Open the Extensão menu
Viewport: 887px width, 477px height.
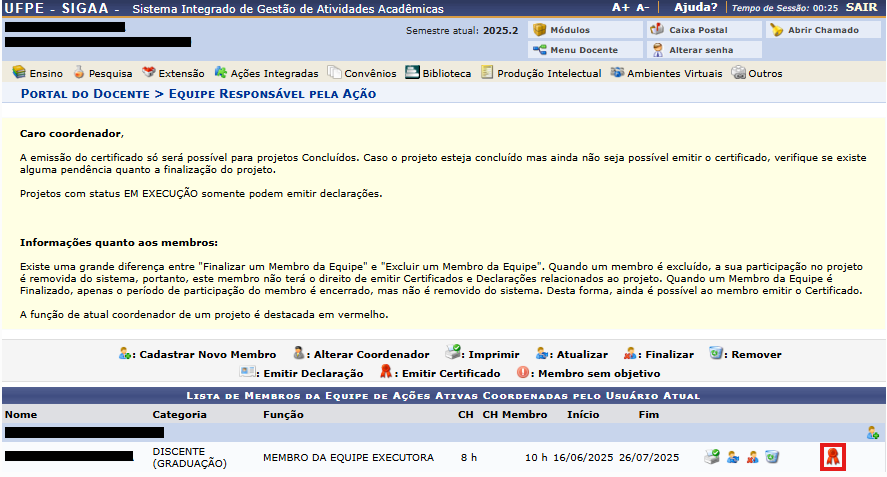coord(173,73)
